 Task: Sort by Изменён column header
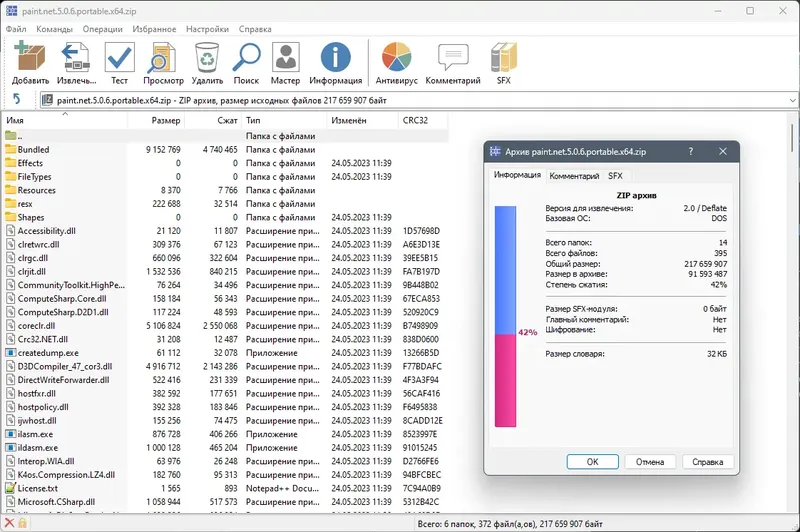click(x=362, y=120)
